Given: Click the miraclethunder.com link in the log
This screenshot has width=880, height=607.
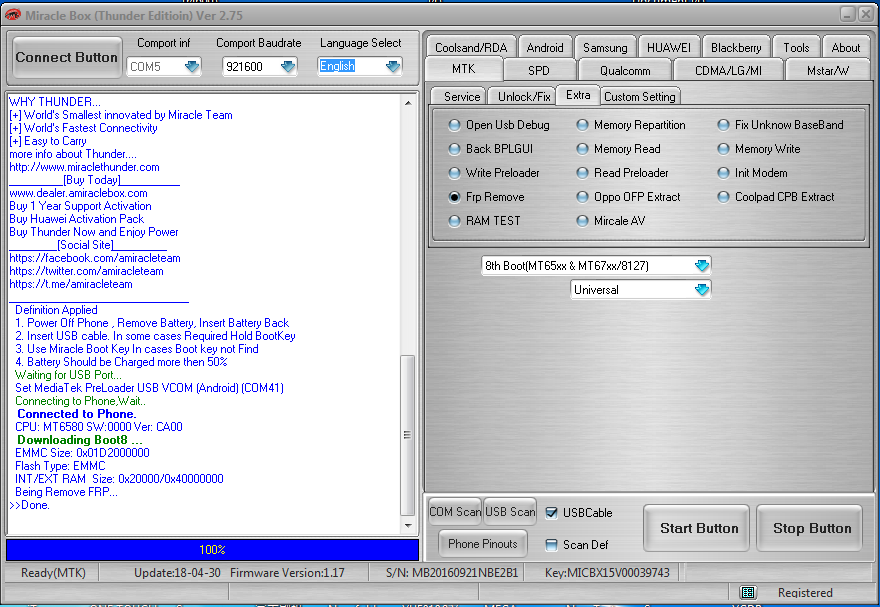Looking at the screenshot, I should (x=84, y=167).
